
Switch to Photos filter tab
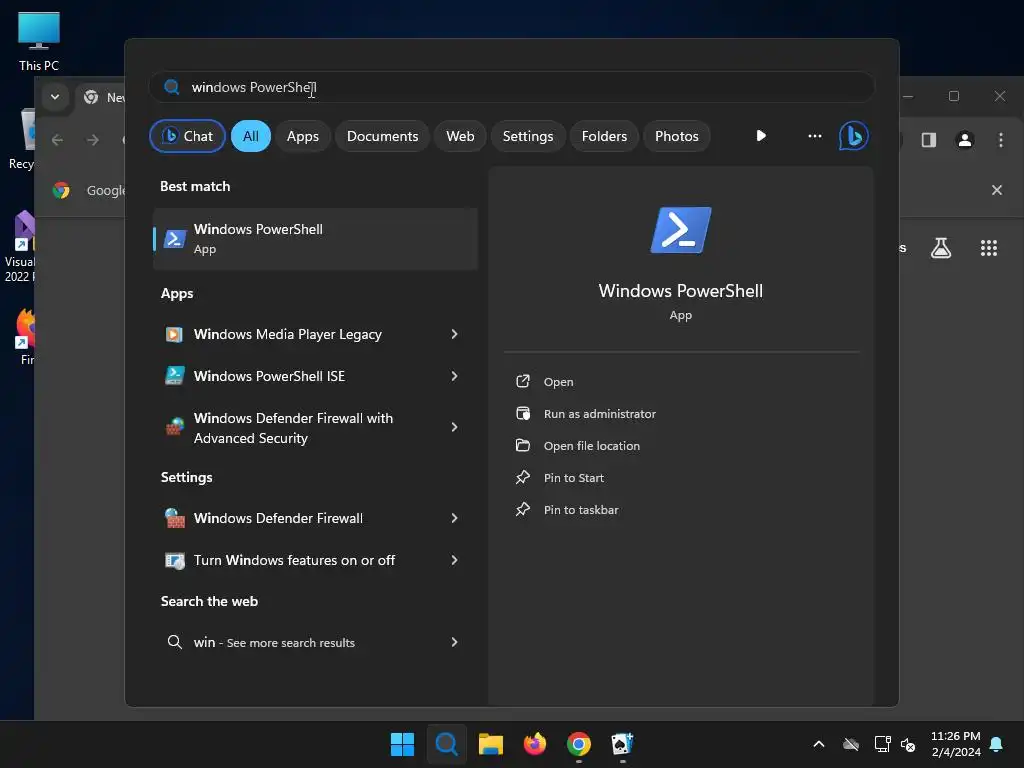point(677,136)
